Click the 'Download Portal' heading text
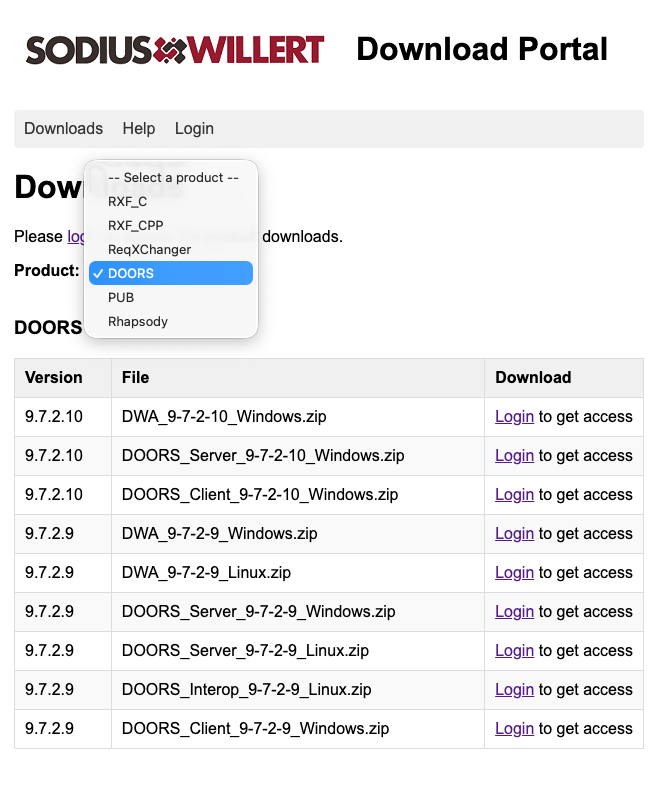This screenshot has width=660, height=791. (x=482, y=49)
